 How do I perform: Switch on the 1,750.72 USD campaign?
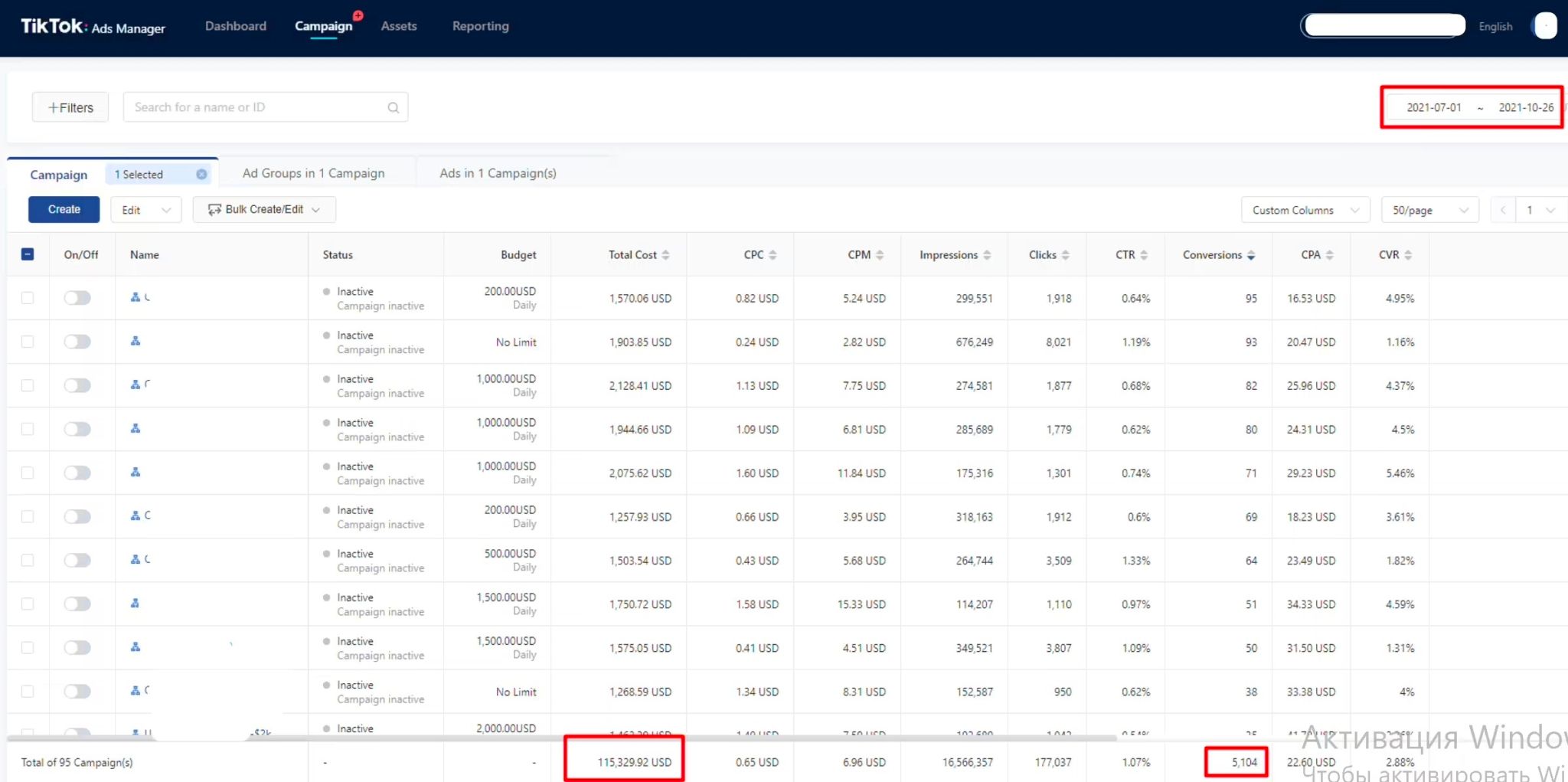tap(77, 604)
